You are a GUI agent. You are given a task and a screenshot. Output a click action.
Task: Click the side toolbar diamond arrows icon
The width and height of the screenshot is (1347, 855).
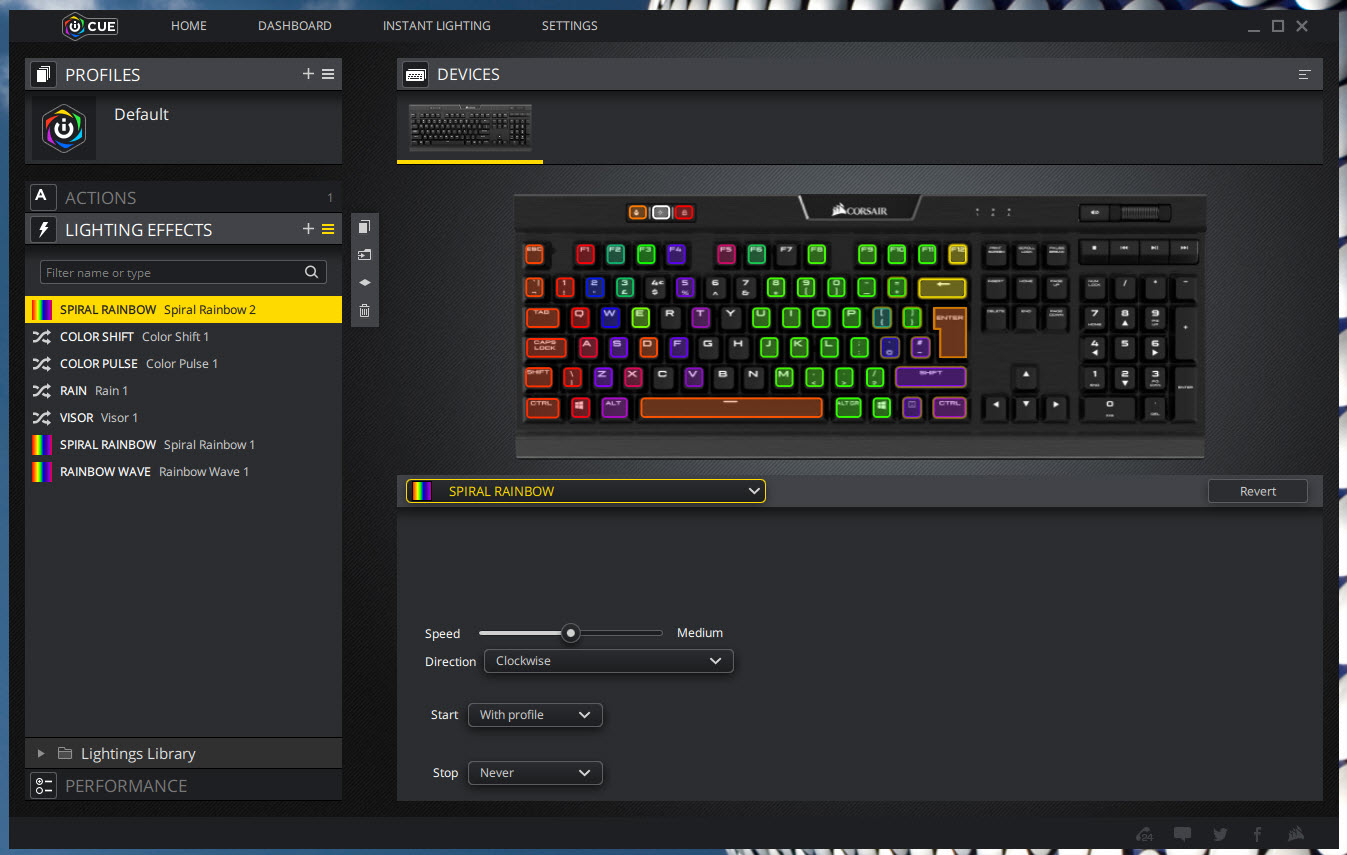tap(365, 283)
